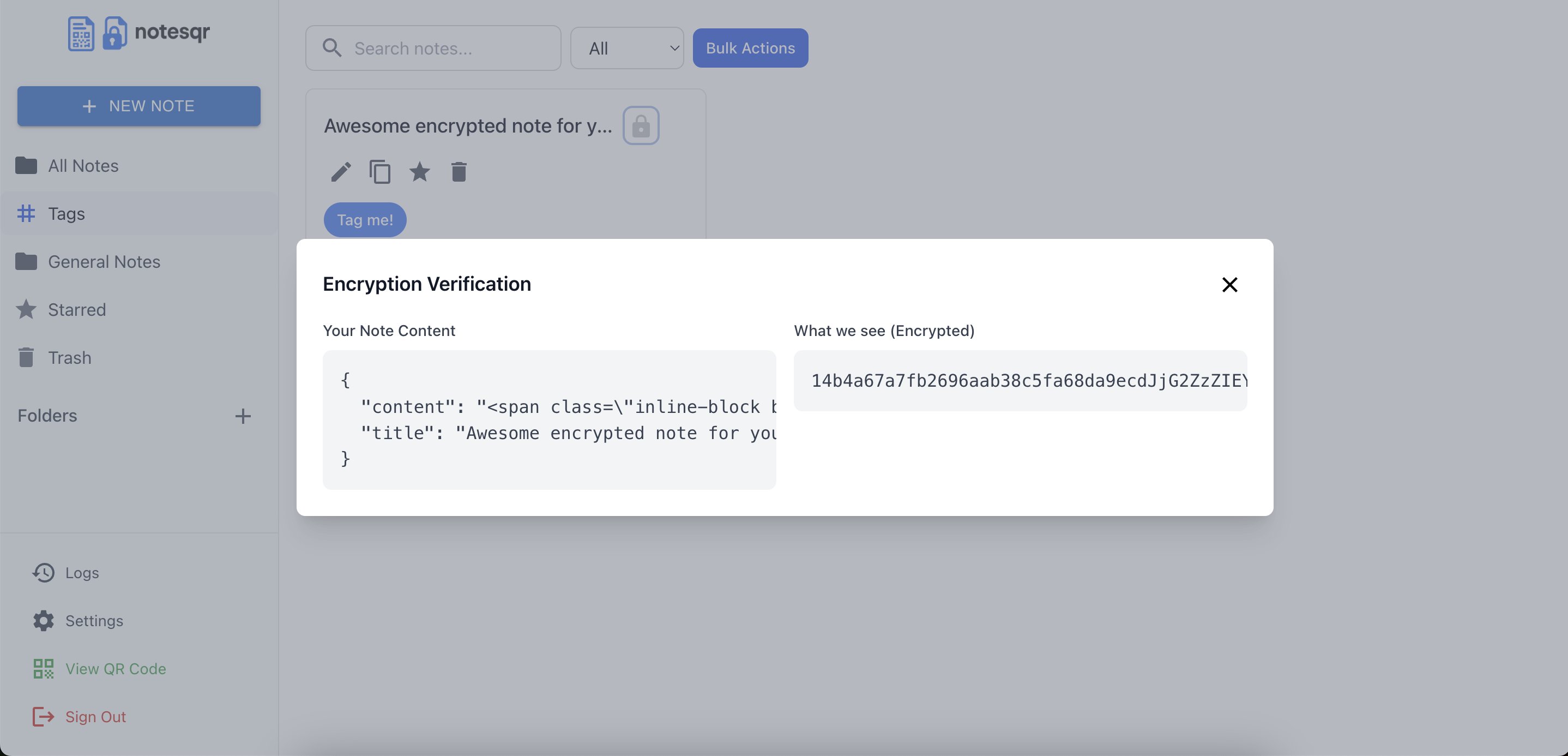Click the Bulk Actions button
This screenshot has height=756, width=1568.
point(750,48)
